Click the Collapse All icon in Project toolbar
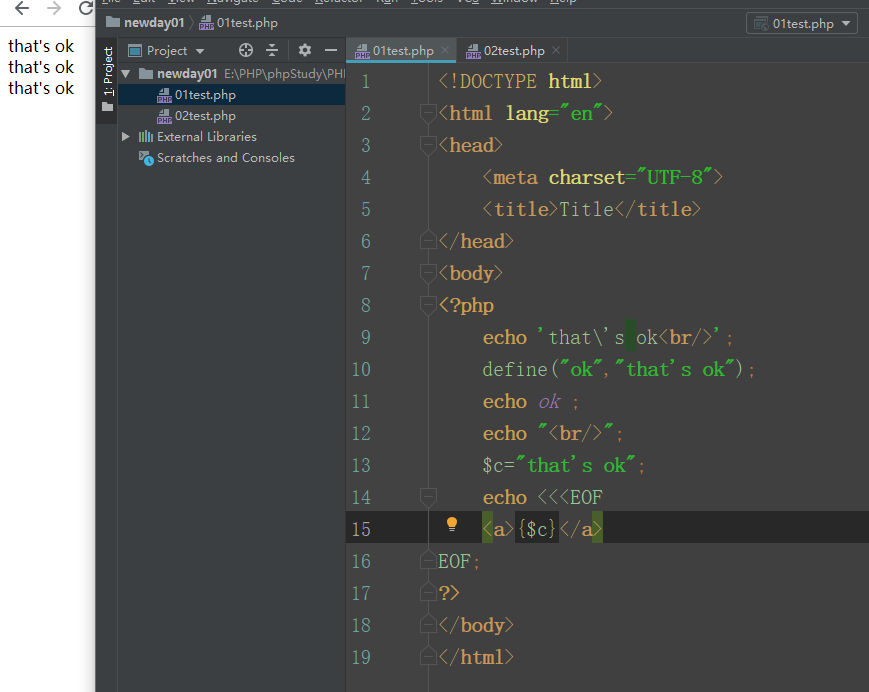 271,49
